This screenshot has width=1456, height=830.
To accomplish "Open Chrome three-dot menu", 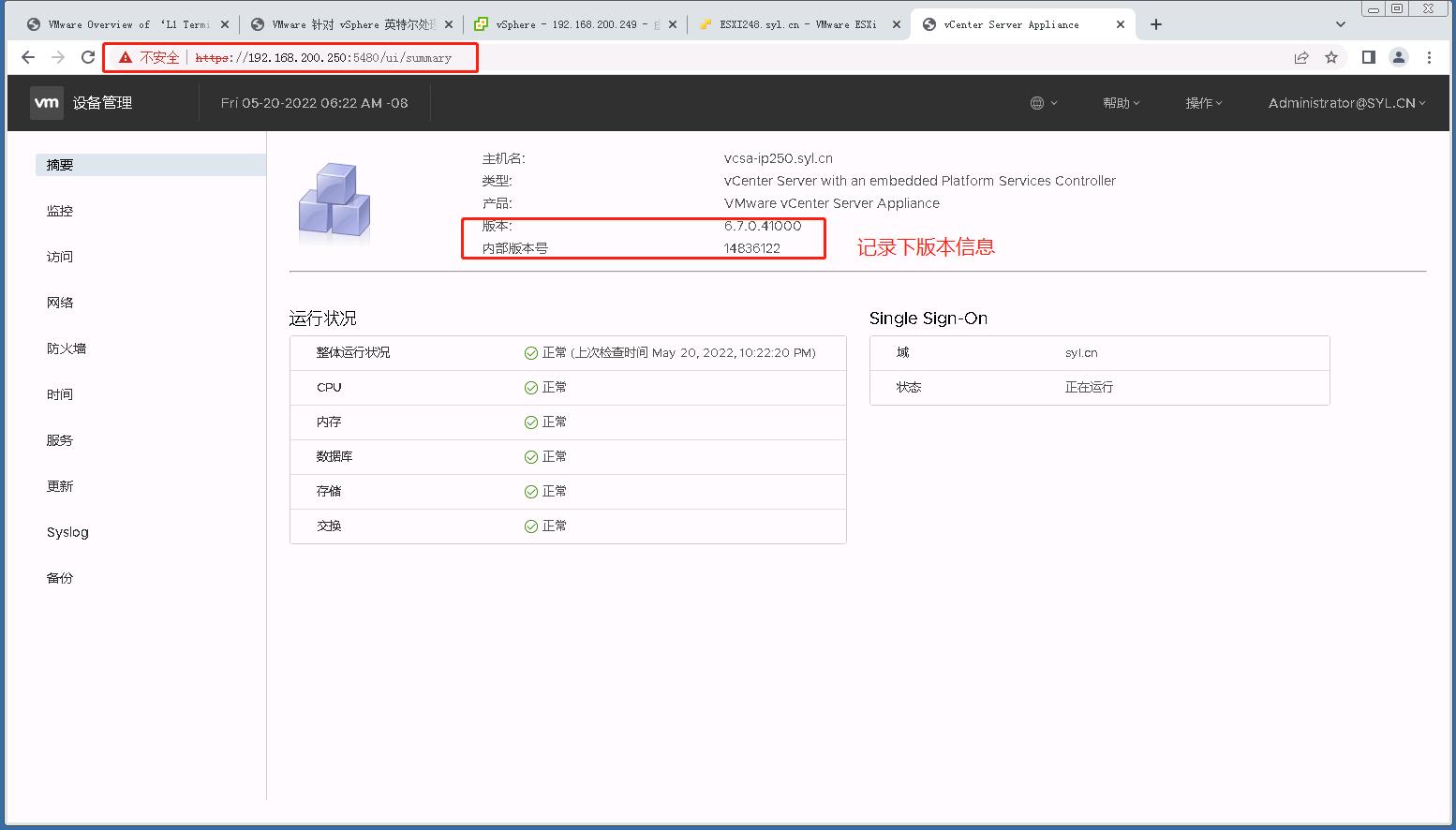I will (x=1429, y=57).
